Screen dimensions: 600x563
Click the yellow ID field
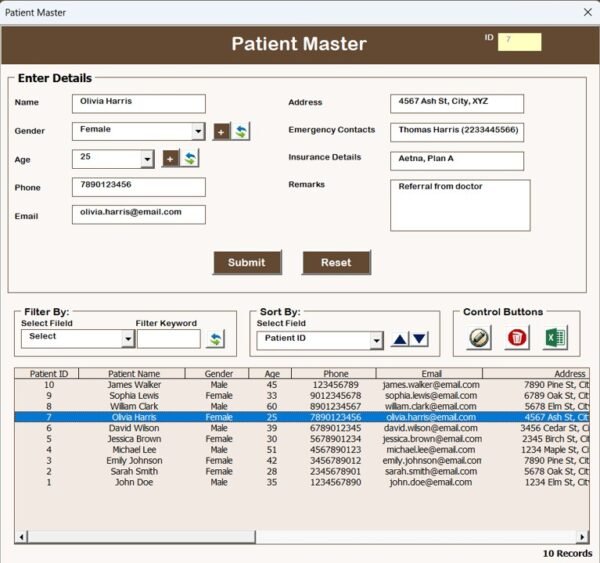pos(519,42)
